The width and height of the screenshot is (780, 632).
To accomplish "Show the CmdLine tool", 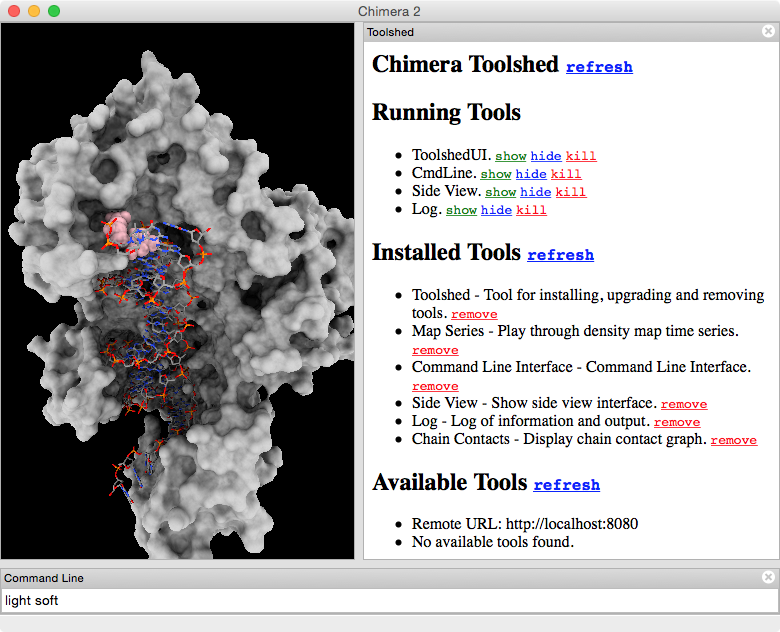I will 496,174.
